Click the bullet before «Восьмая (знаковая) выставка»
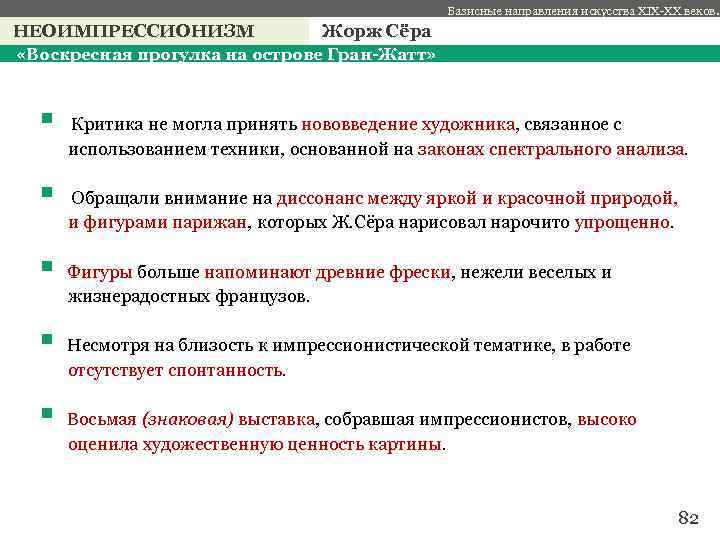The width and height of the screenshot is (720, 540). (x=47, y=413)
